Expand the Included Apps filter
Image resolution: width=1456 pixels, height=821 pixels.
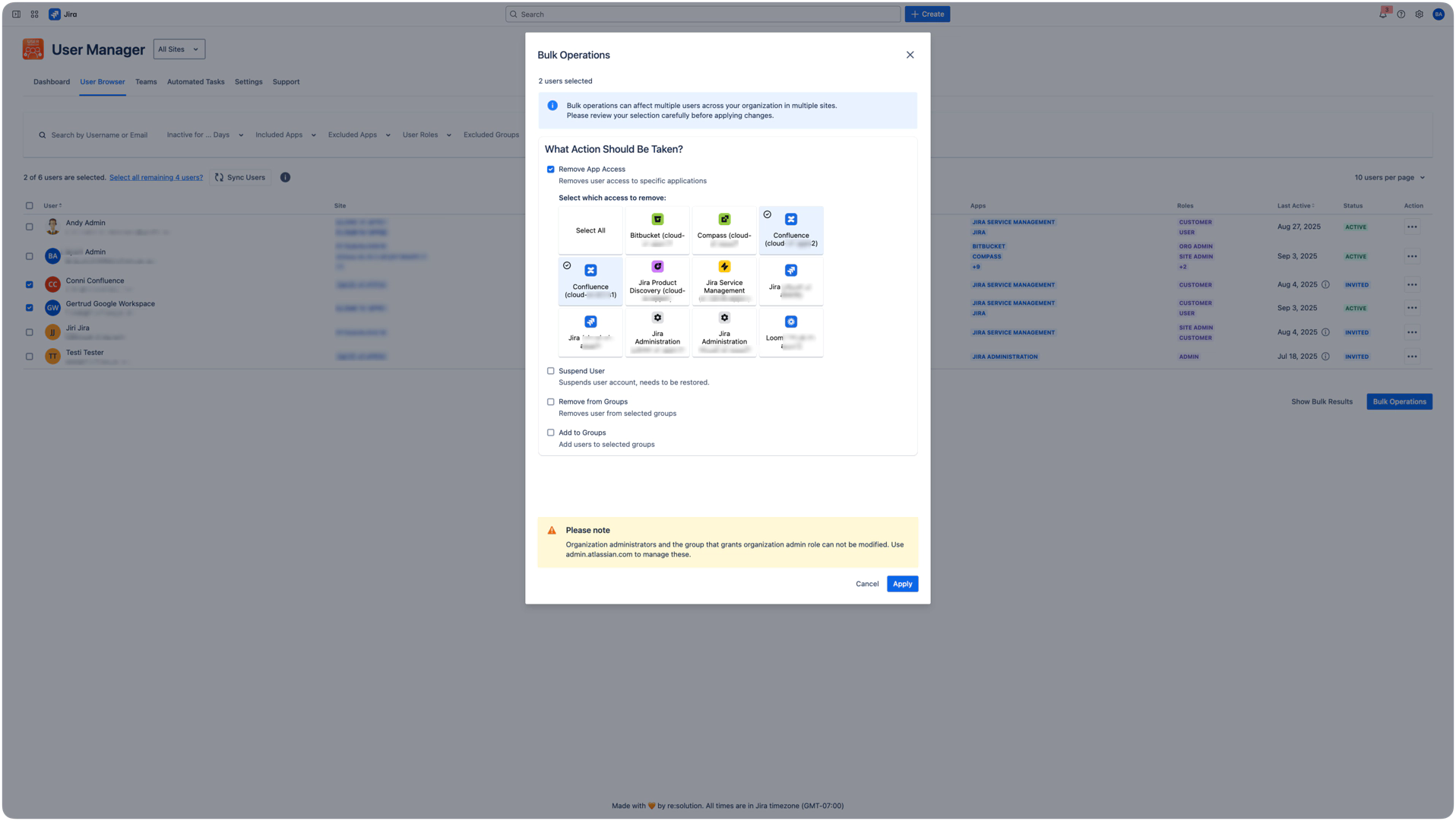pos(286,135)
